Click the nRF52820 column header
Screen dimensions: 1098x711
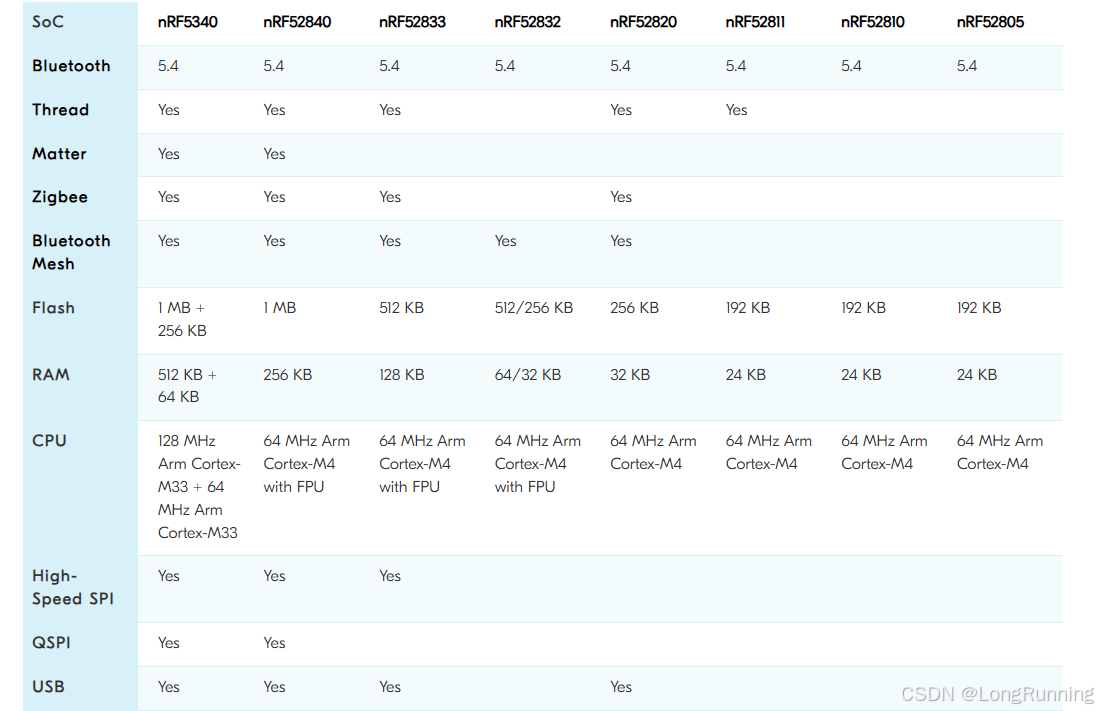point(644,22)
